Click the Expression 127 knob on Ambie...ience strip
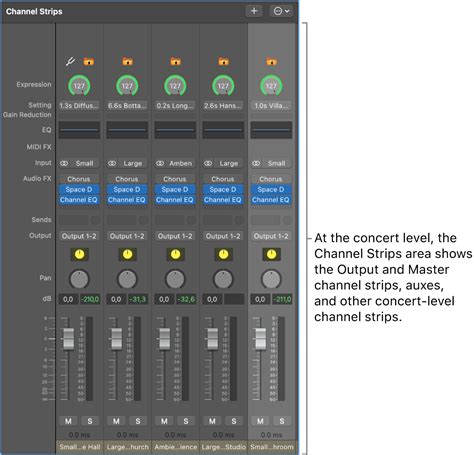The height and width of the screenshot is (455, 474). tap(175, 86)
